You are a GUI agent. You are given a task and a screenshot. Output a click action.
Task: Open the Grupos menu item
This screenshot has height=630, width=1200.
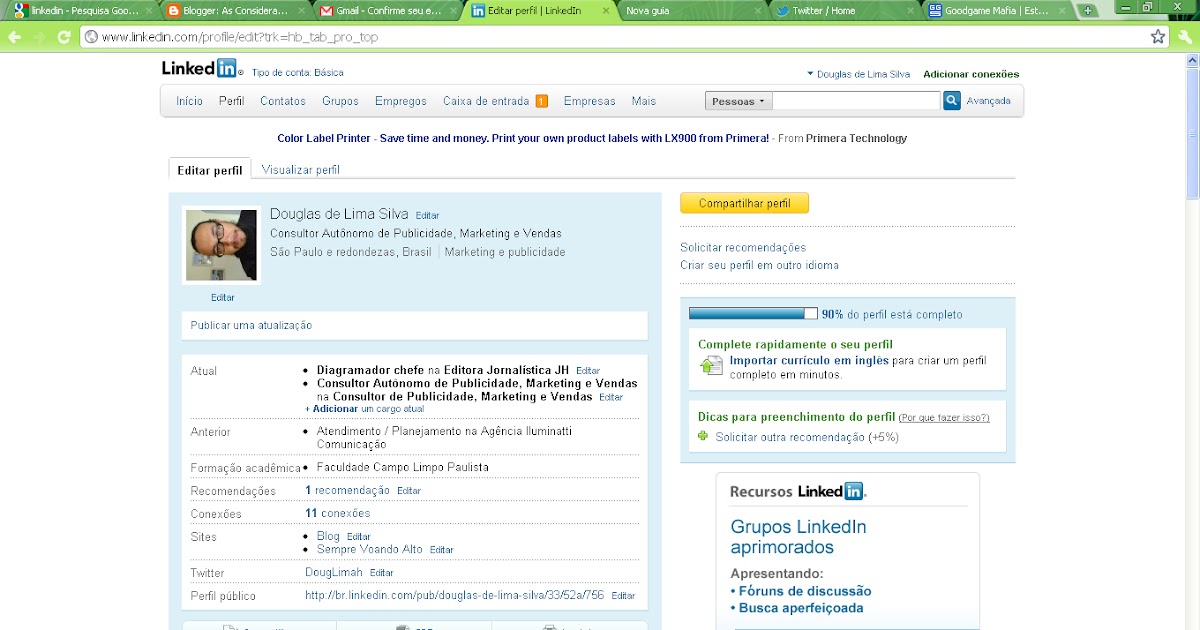(x=340, y=101)
